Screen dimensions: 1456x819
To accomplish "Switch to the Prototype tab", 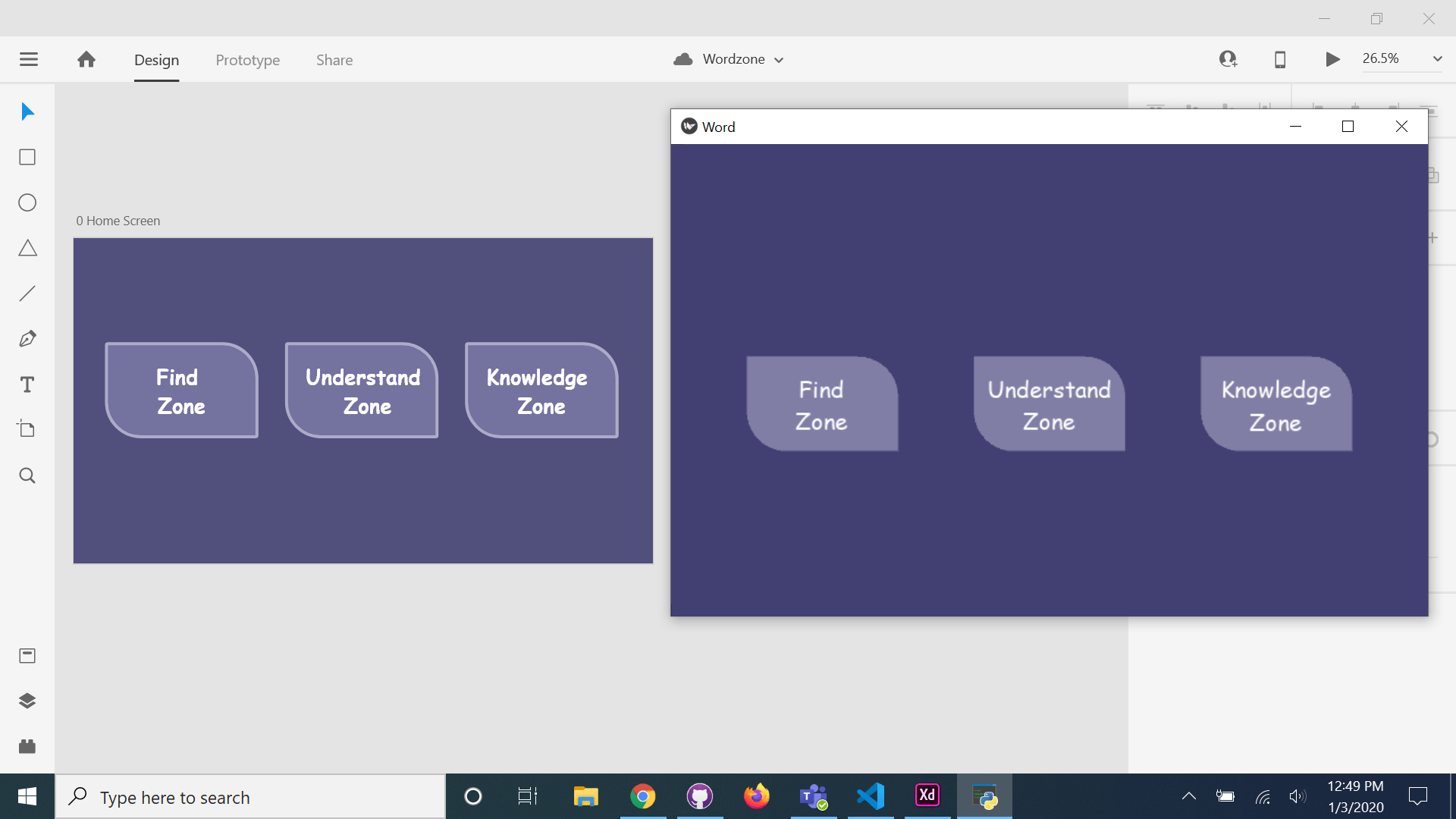I will pyautogui.click(x=247, y=60).
